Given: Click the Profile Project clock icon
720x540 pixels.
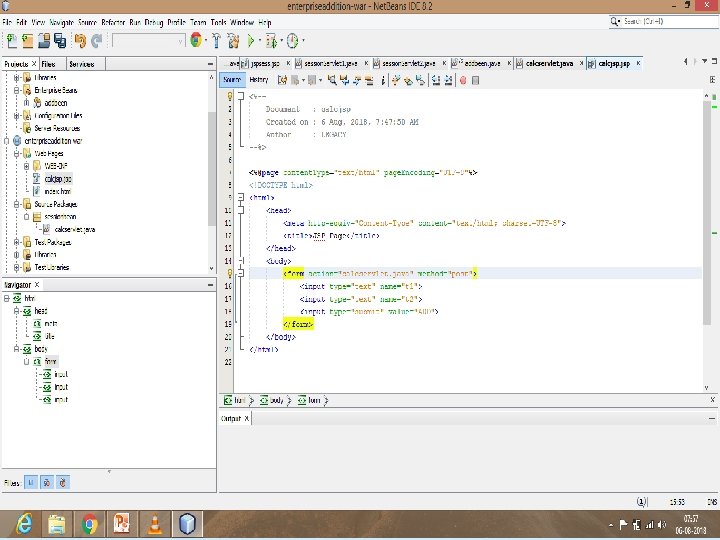Looking at the screenshot, I should pos(292,41).
